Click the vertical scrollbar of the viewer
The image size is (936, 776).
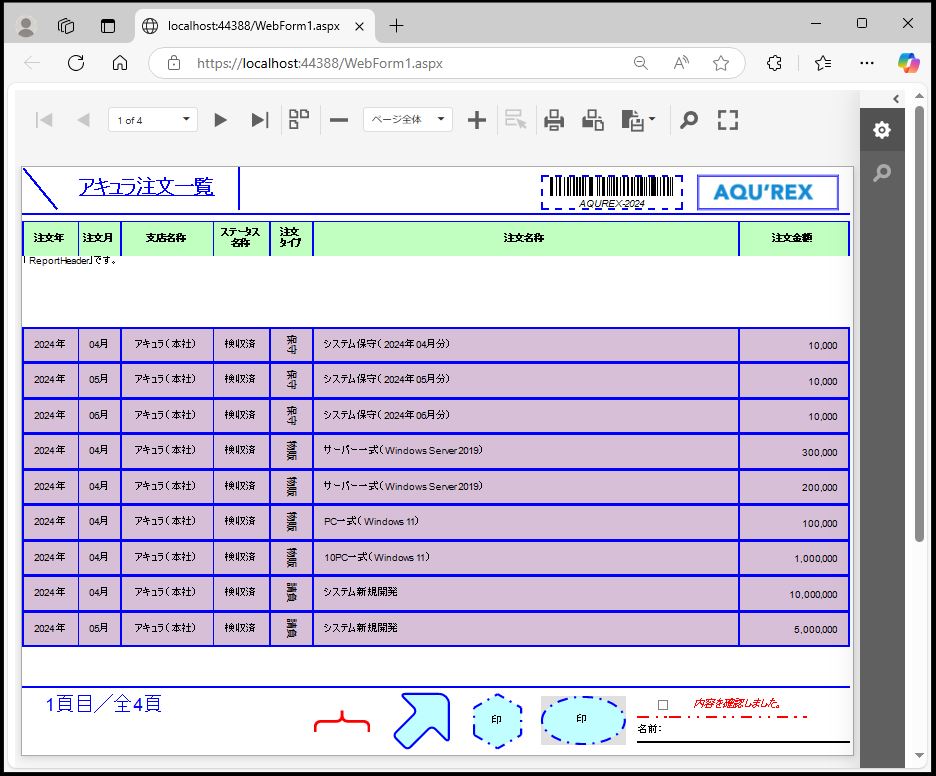click(919, 320)
